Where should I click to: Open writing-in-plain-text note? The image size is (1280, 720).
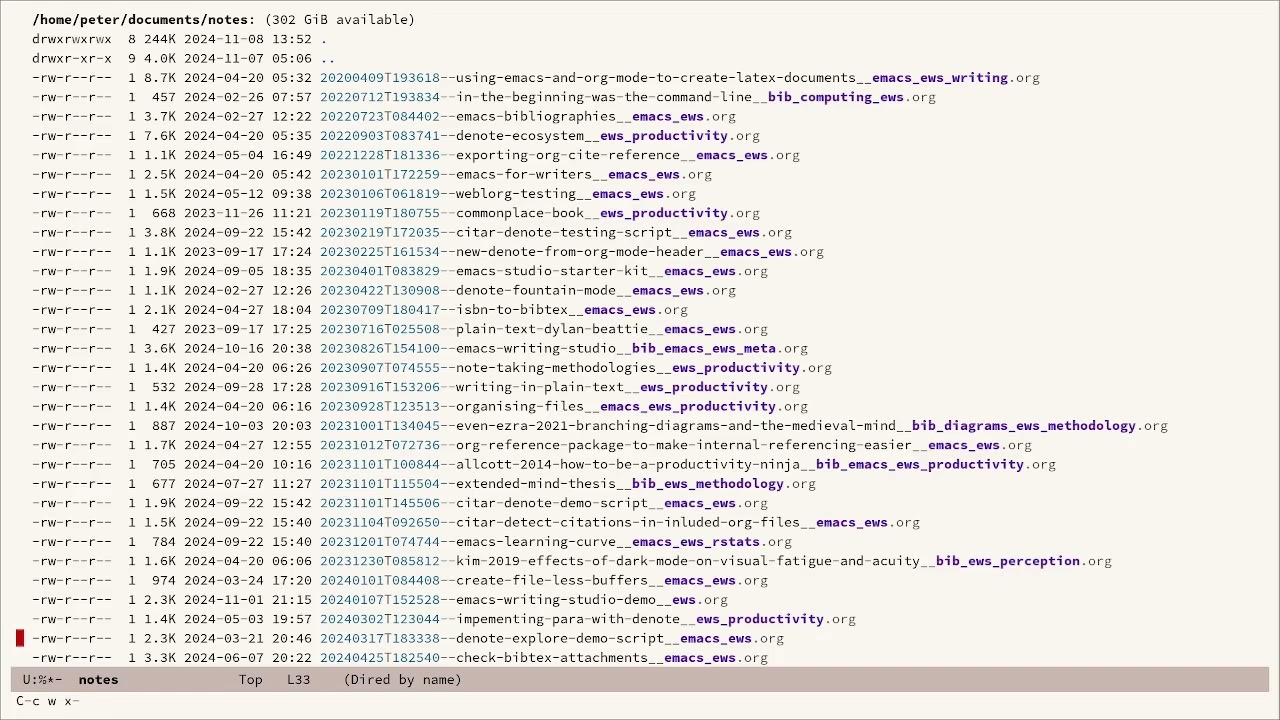tap(560, 387)
